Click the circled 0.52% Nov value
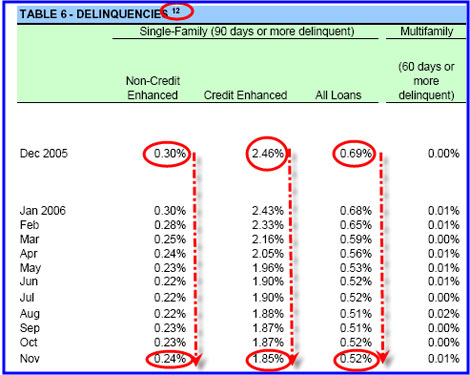 point(356,359)
